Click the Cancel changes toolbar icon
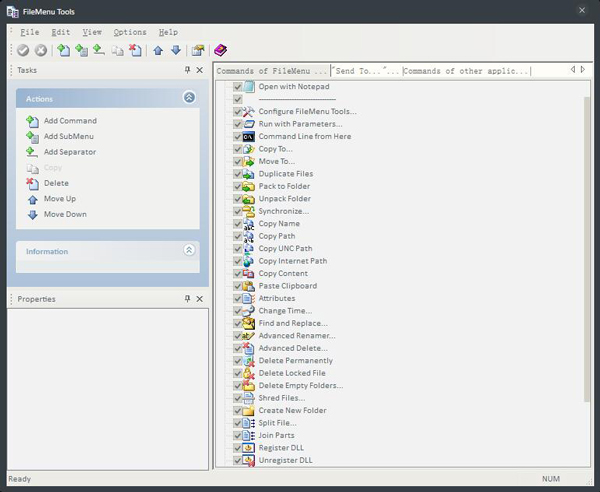Screen dimensions: 600x492 tap(41, 50)
